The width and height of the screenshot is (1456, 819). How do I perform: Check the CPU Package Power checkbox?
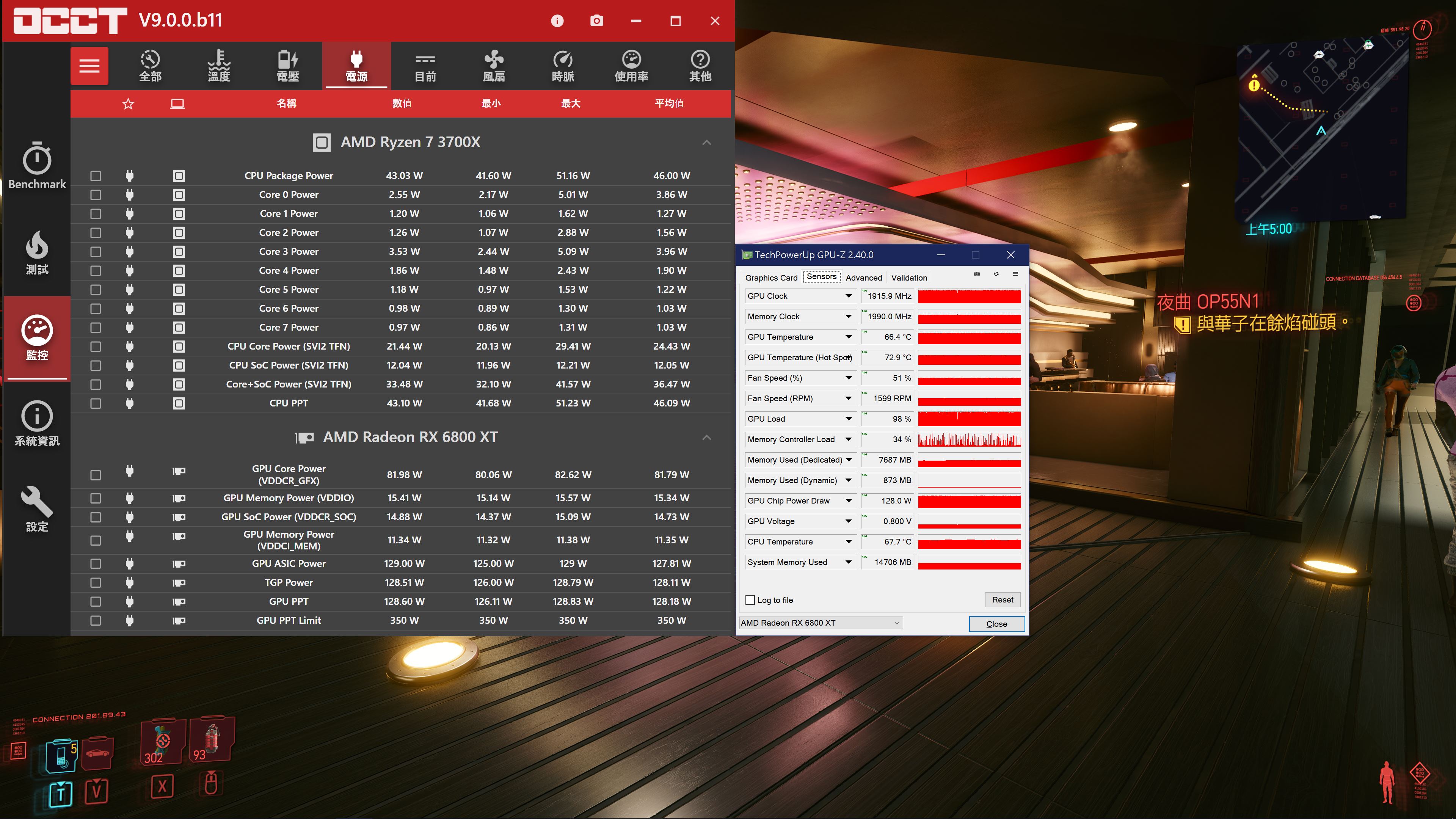96,176
